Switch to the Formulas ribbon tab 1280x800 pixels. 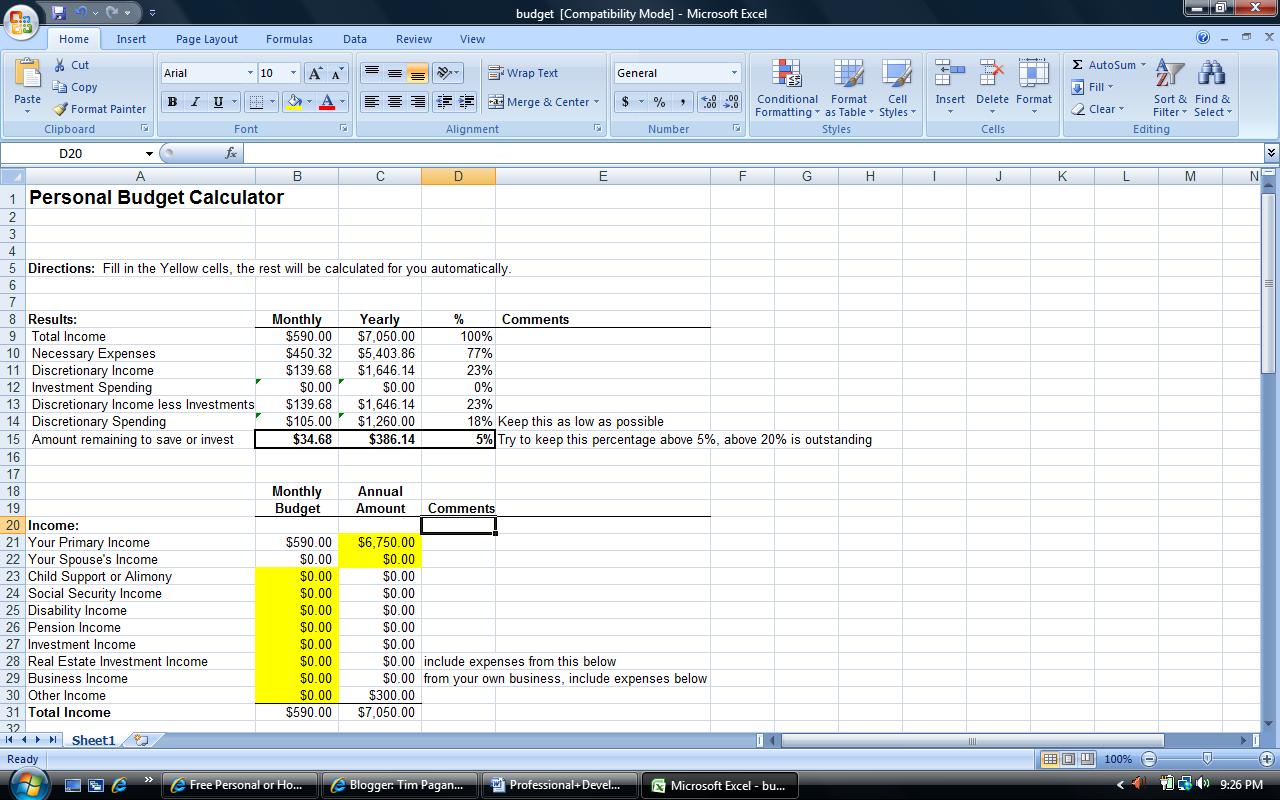(289, 39)
